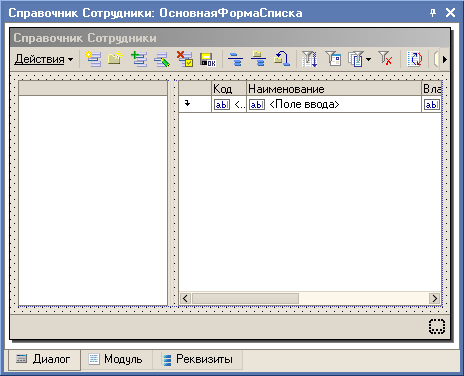Click the Hierarchical view icon
464x376 pixels.
pyautogui.click(x=235, y=59)
